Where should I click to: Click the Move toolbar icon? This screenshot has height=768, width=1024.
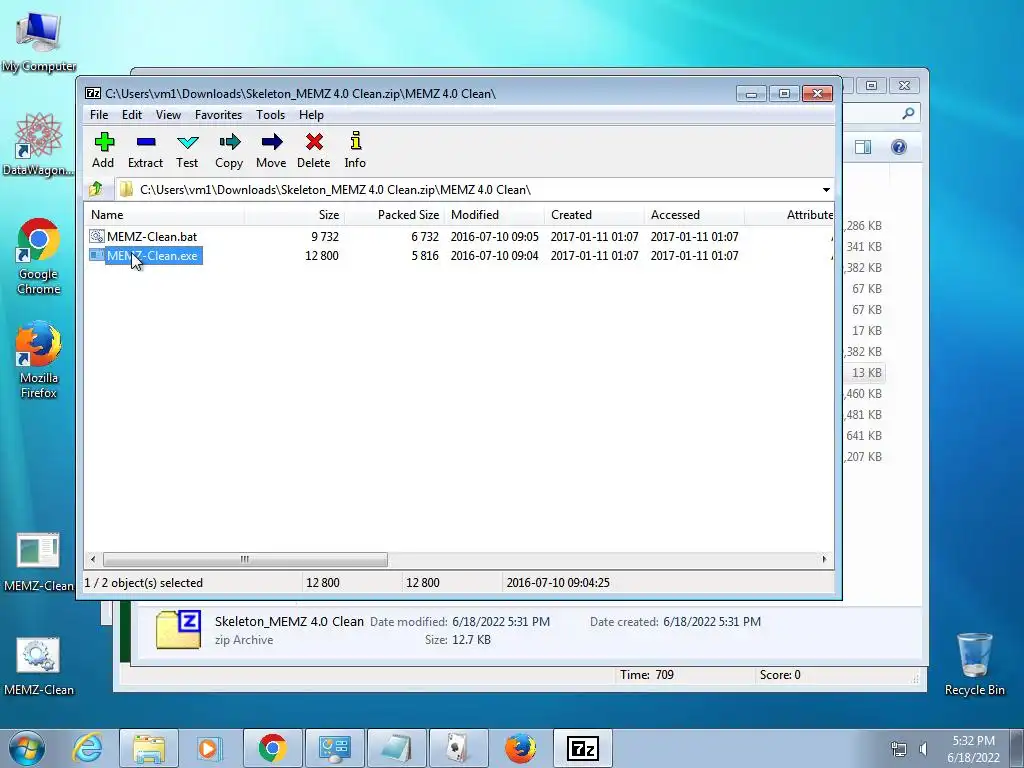[x=271, y=142]
